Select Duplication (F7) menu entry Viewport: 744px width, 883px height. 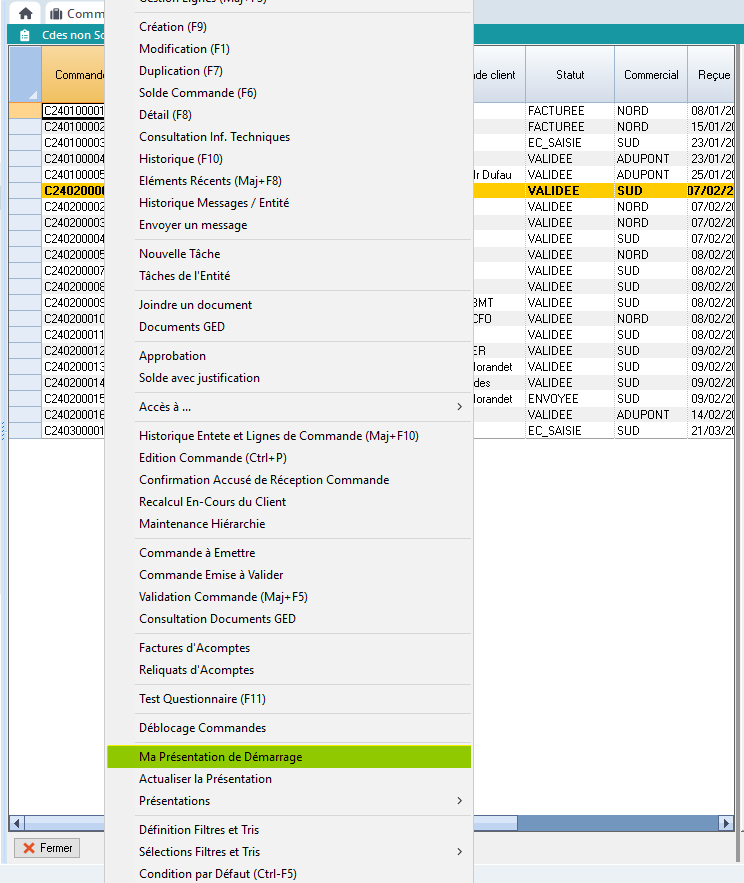point(181,71)
